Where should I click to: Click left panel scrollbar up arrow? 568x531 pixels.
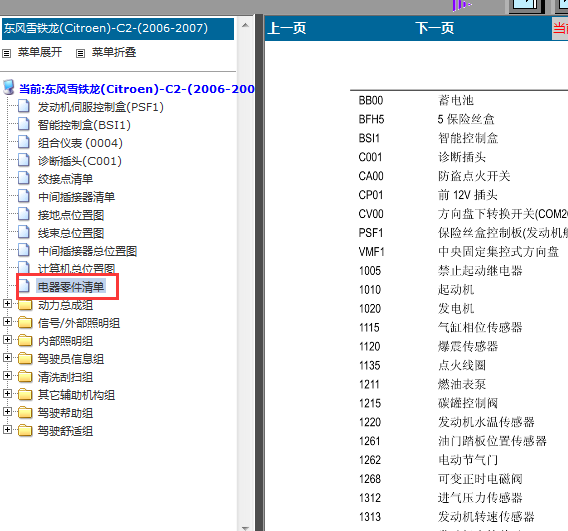pyautogui.click(x=245, y=25)
